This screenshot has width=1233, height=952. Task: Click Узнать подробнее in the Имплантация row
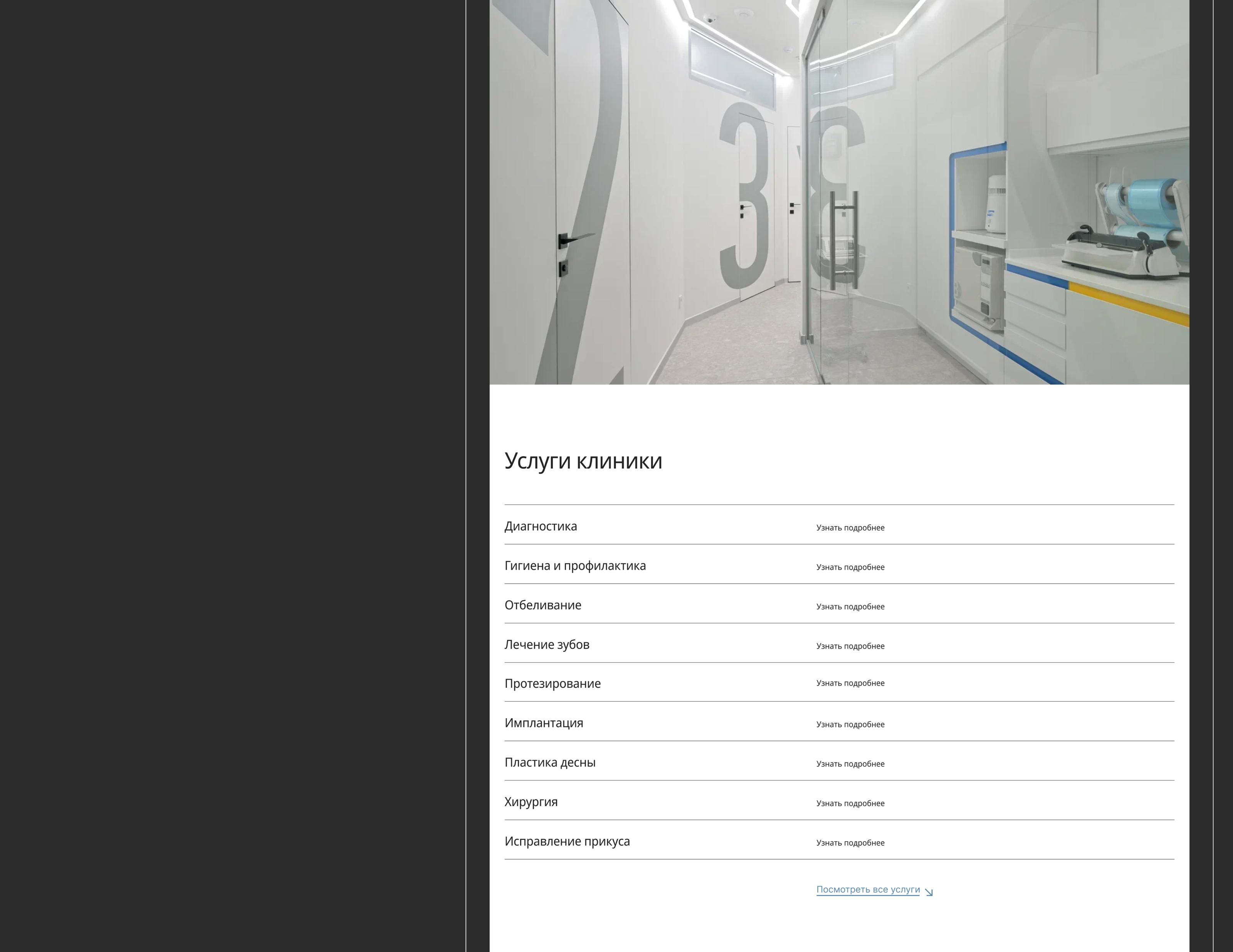tap(850, 724)
